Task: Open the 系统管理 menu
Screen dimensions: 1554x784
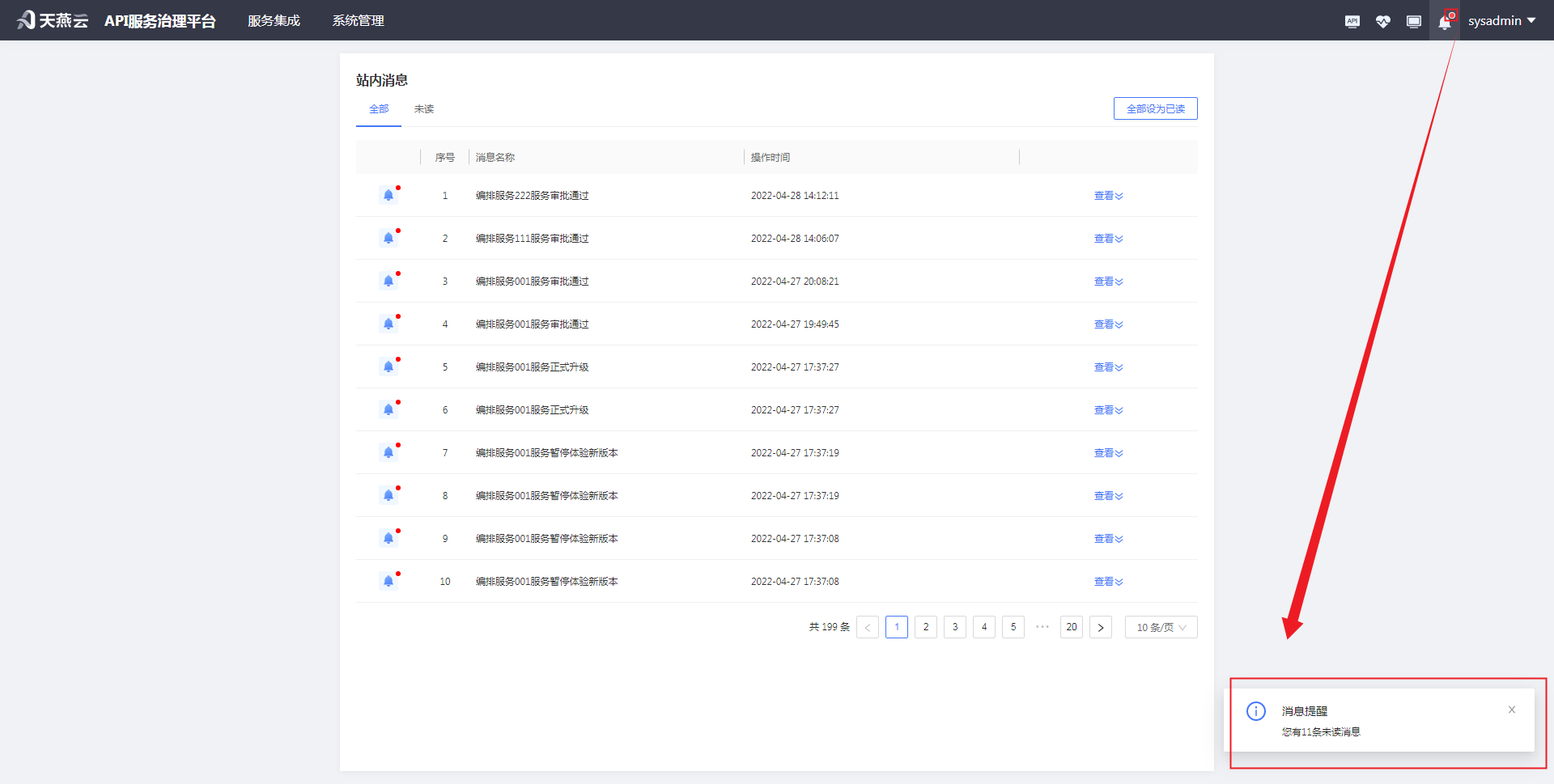Action: [358, 20]
